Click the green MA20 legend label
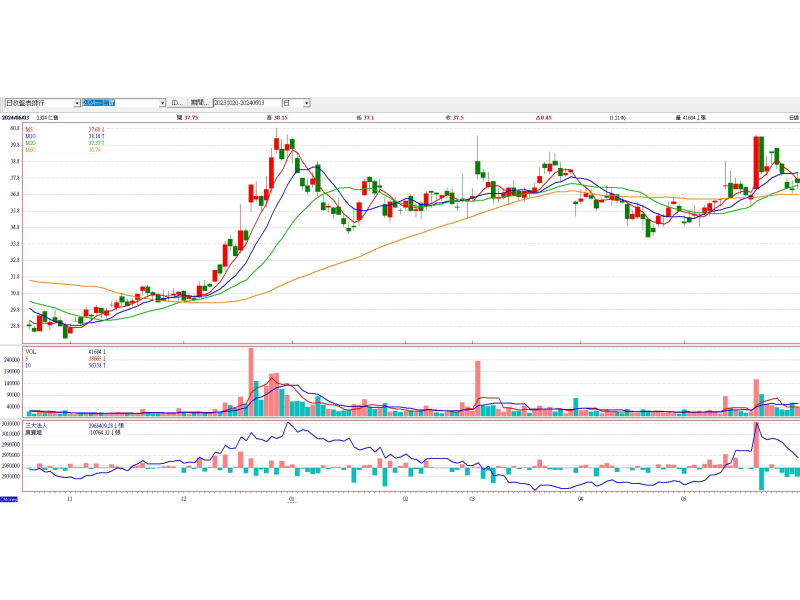Screen dimensions: 800x600 tap(31, 143)
